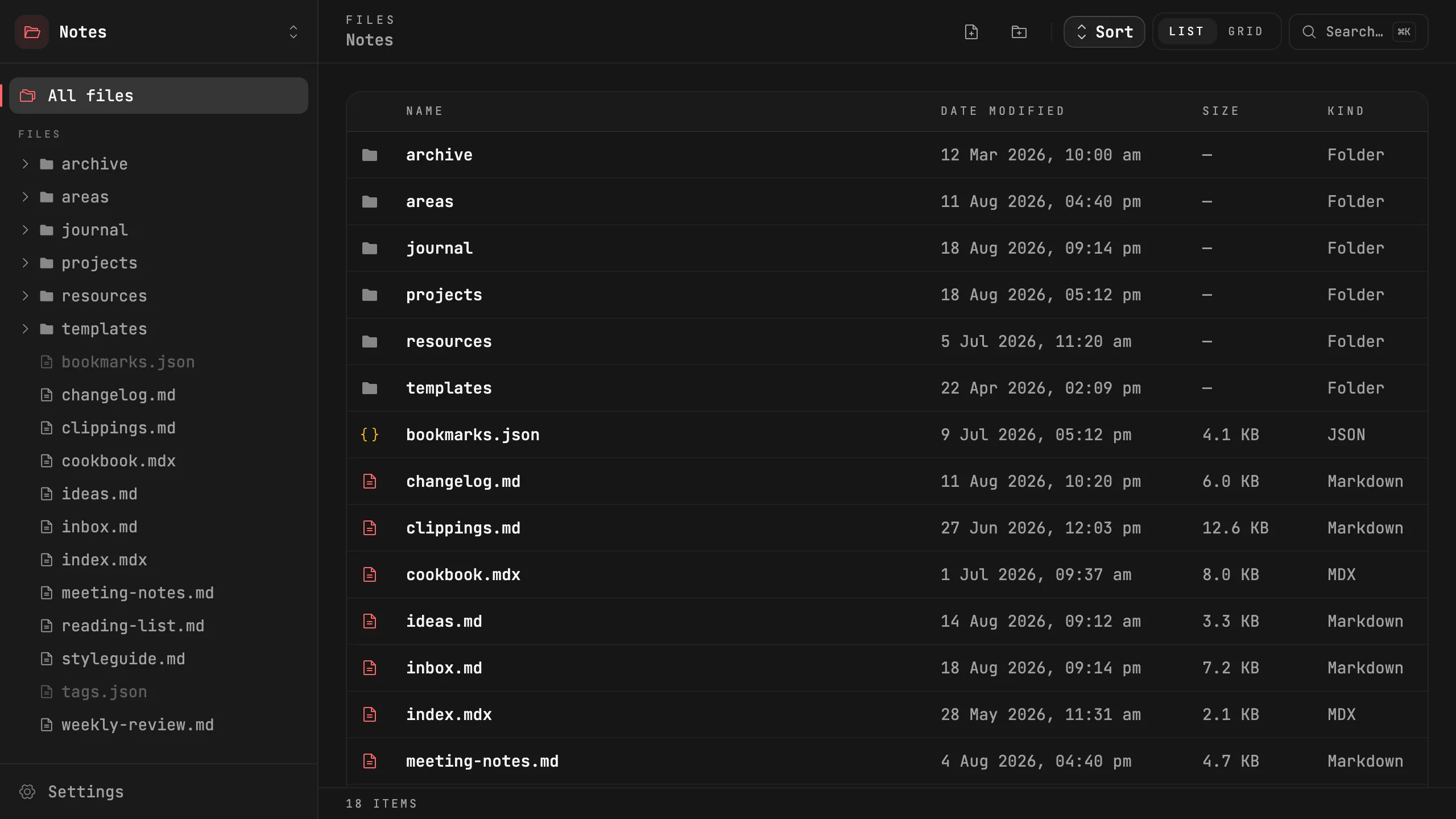Select changelog.md in the sidebar
Image resolution: width=1456 pixels, height=819 pixels.
coord(159,395)
